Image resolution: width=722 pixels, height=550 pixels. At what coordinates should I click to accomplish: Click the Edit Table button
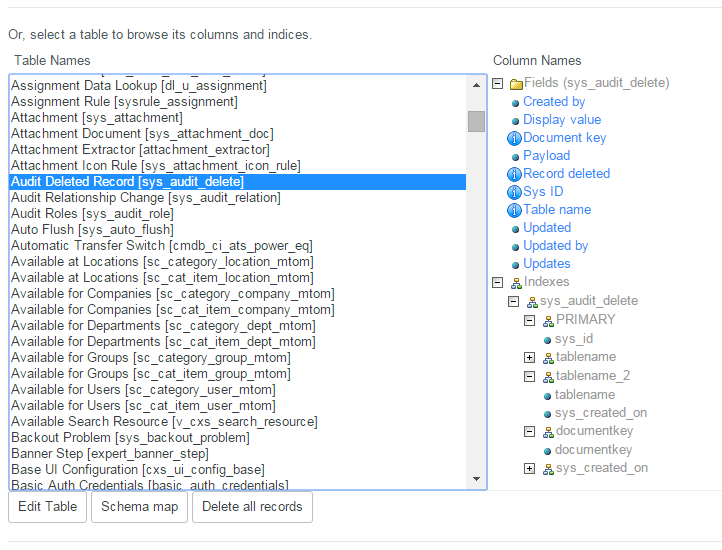(47, 507)
